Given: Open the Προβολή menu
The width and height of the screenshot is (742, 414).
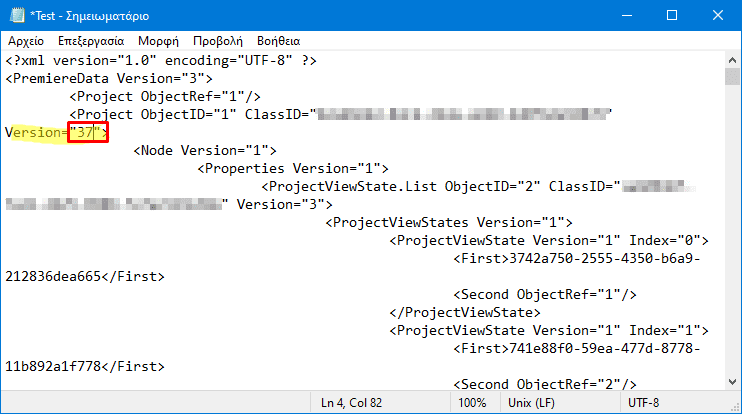Looking at the screenshot, I should (217, 42).
